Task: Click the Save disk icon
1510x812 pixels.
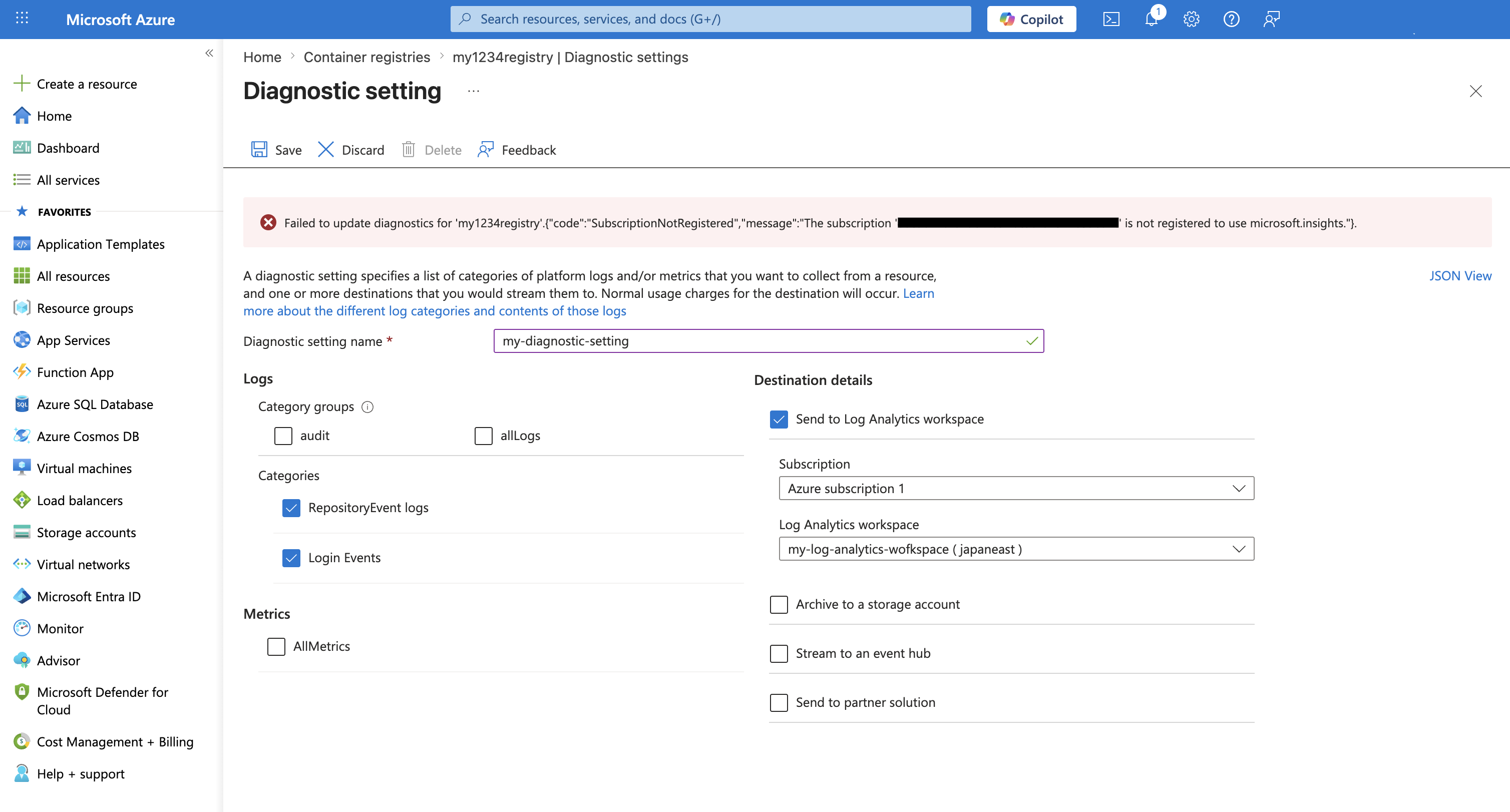Action: click(x=259, y=150)
